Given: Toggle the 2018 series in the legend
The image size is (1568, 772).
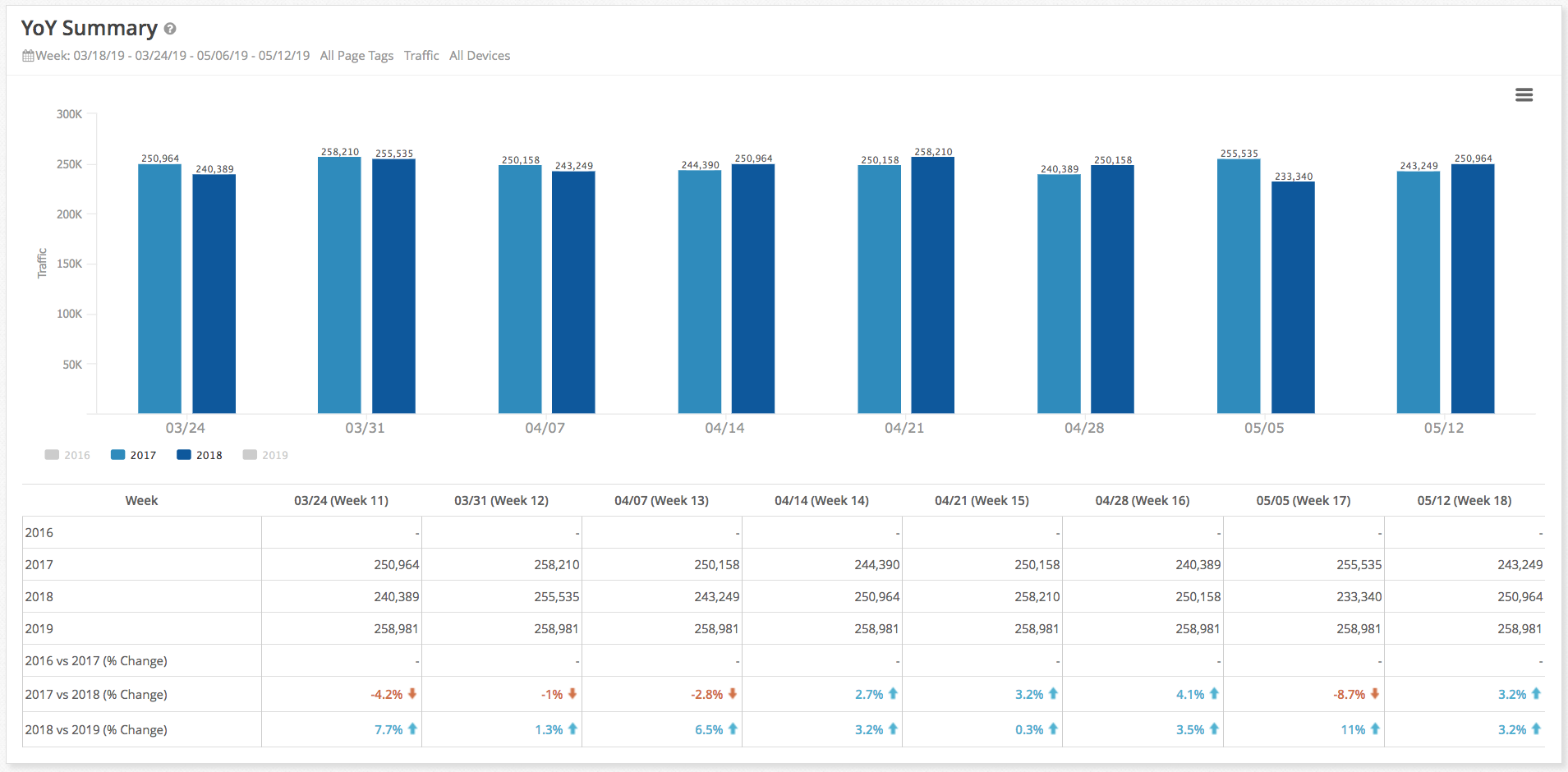Looking at the screenshot, I should click(200, 455).
